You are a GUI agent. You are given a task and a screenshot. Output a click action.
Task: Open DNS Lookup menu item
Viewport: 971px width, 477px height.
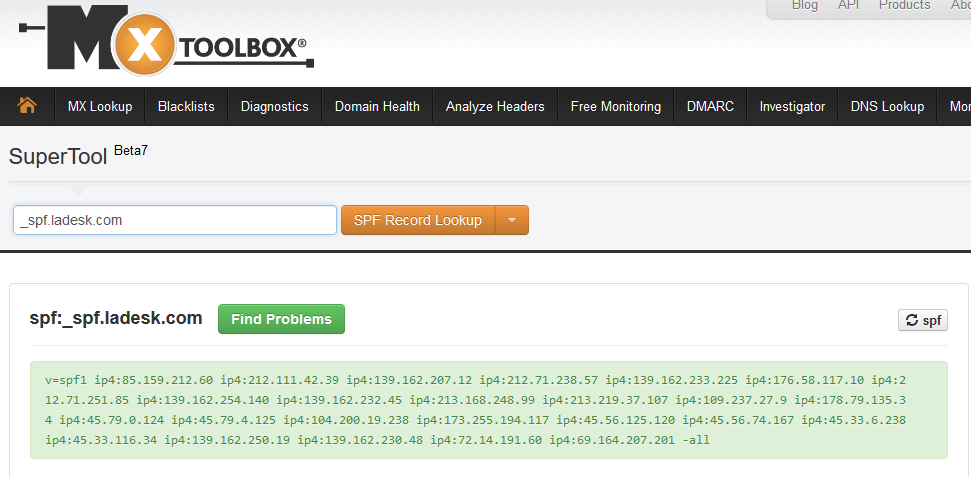click(887, 107)
